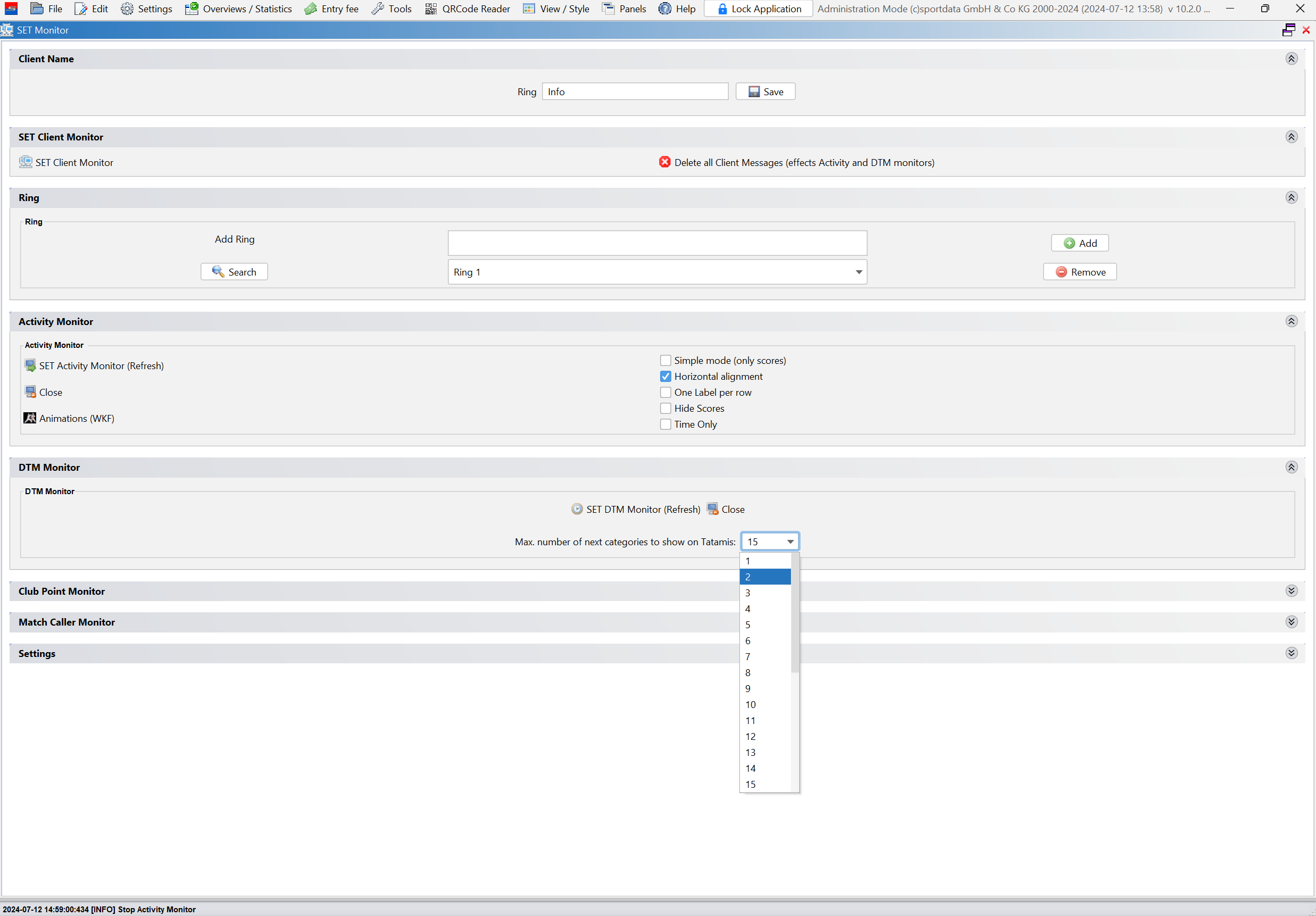Click the Activity Monitor Close icon
The width and height of the screenshot is (1316, 916).
click(30, 392)
